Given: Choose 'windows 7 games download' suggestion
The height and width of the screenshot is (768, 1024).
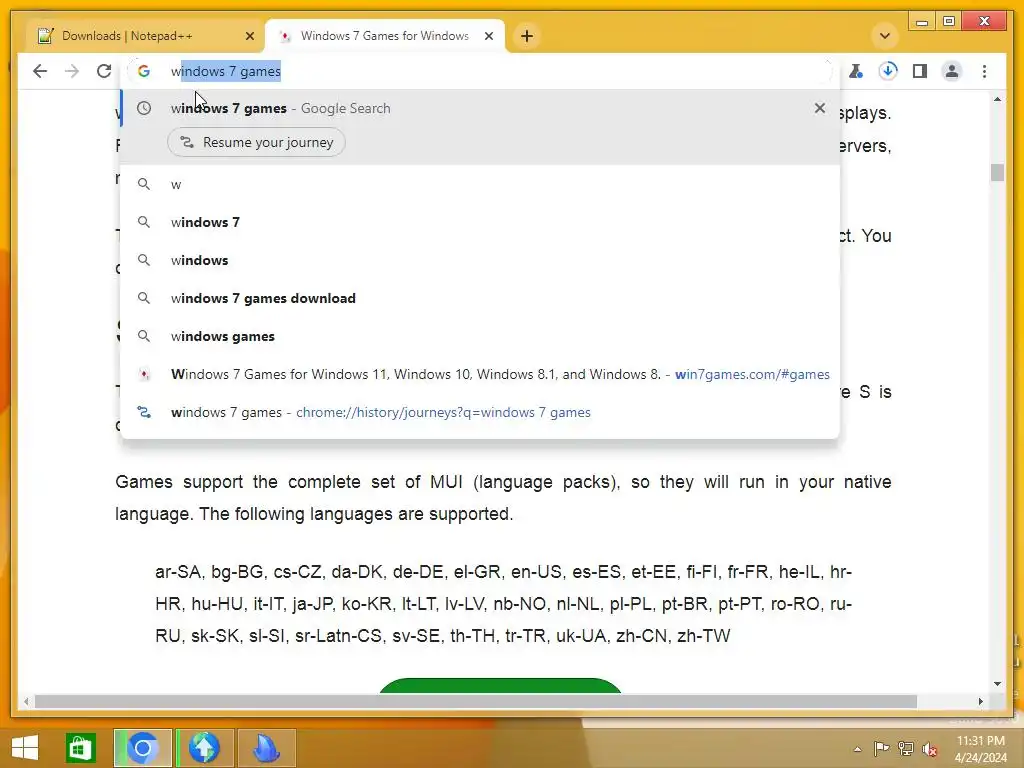Looking at the screenshot, I should [x=480, y=298].
